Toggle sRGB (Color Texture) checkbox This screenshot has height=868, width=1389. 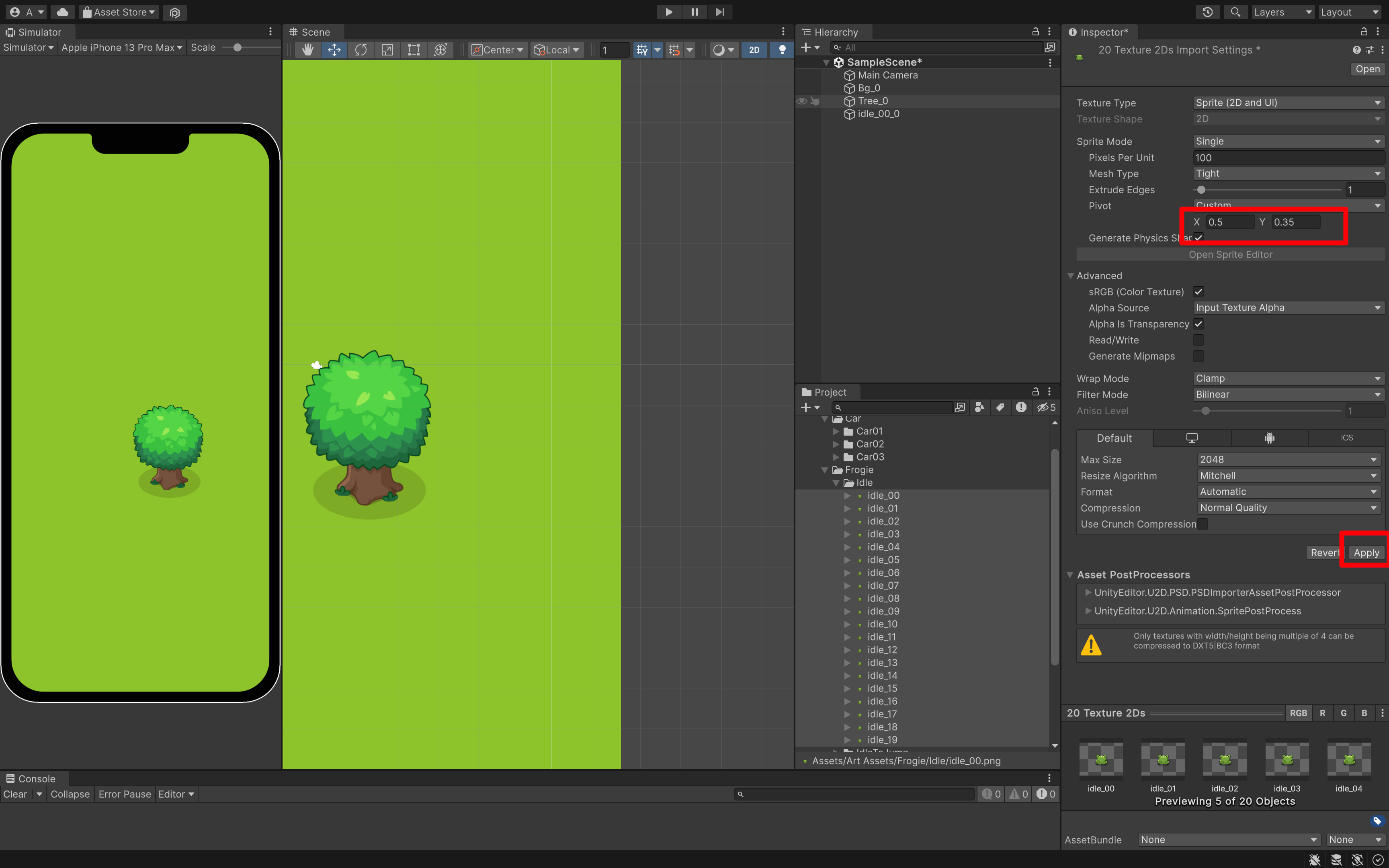coord(1198,292)
